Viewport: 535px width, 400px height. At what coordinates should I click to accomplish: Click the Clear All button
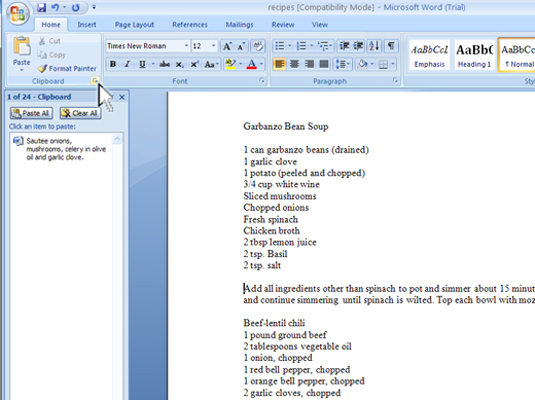click(80, 113)
